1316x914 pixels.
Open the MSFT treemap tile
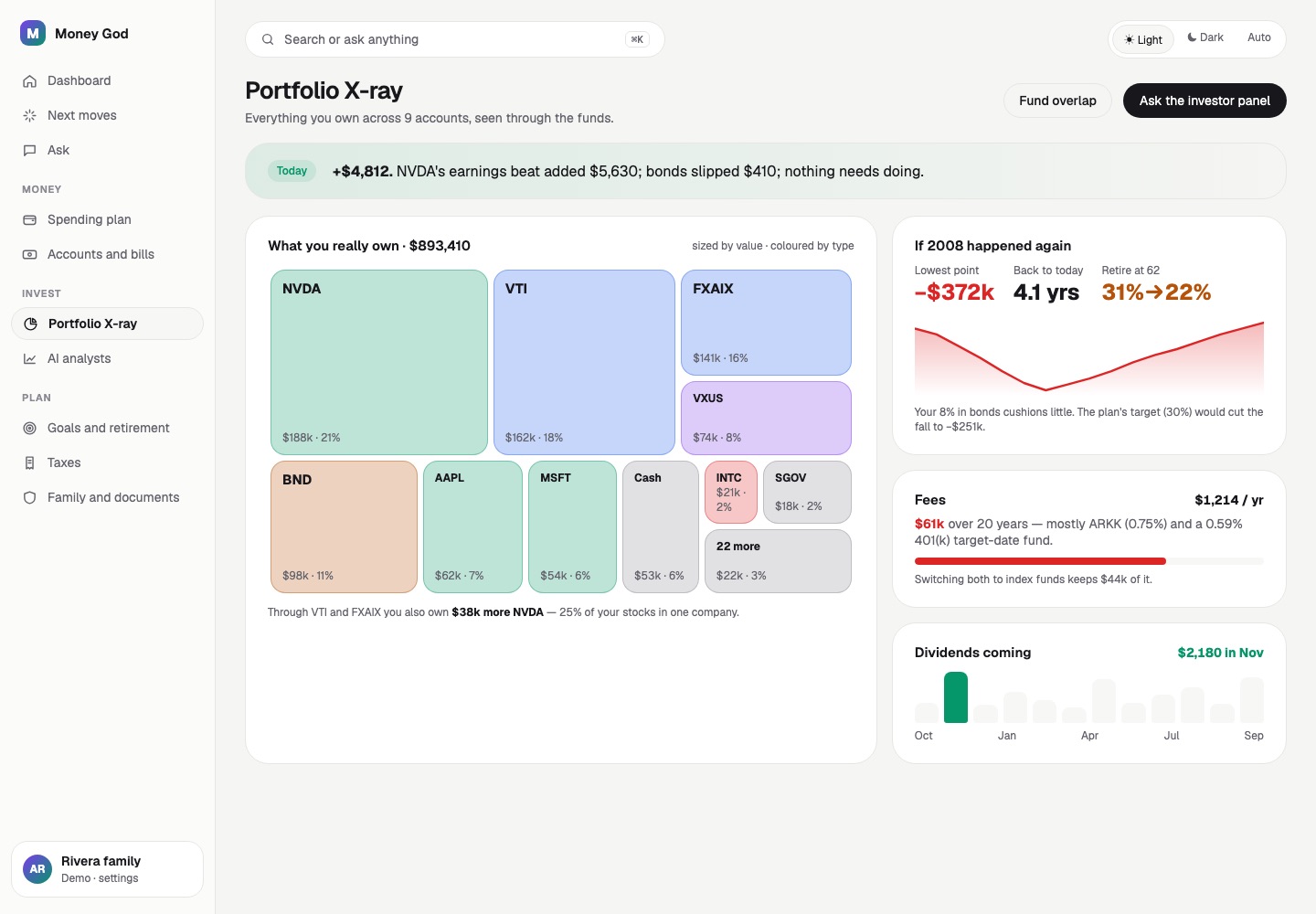click(x=573, y=526)
